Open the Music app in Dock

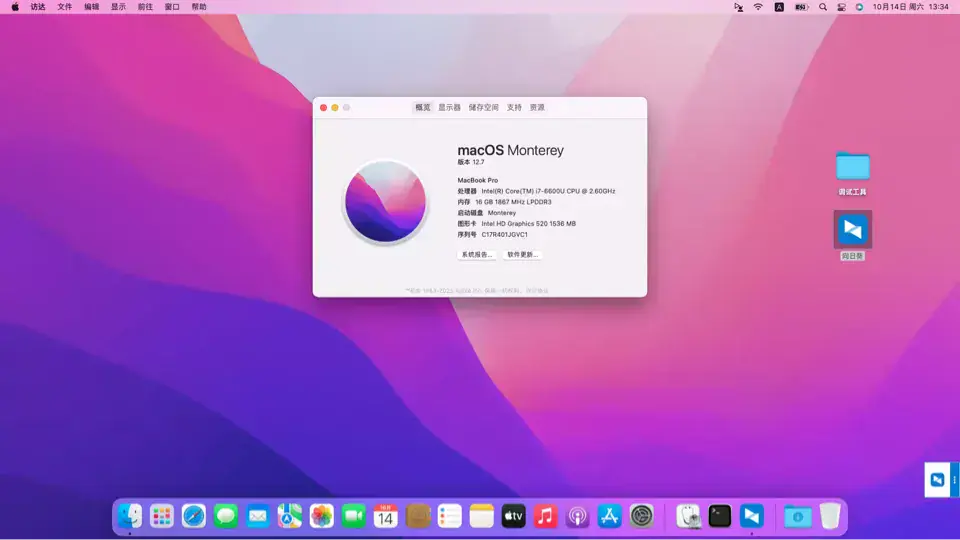[545, 516]
